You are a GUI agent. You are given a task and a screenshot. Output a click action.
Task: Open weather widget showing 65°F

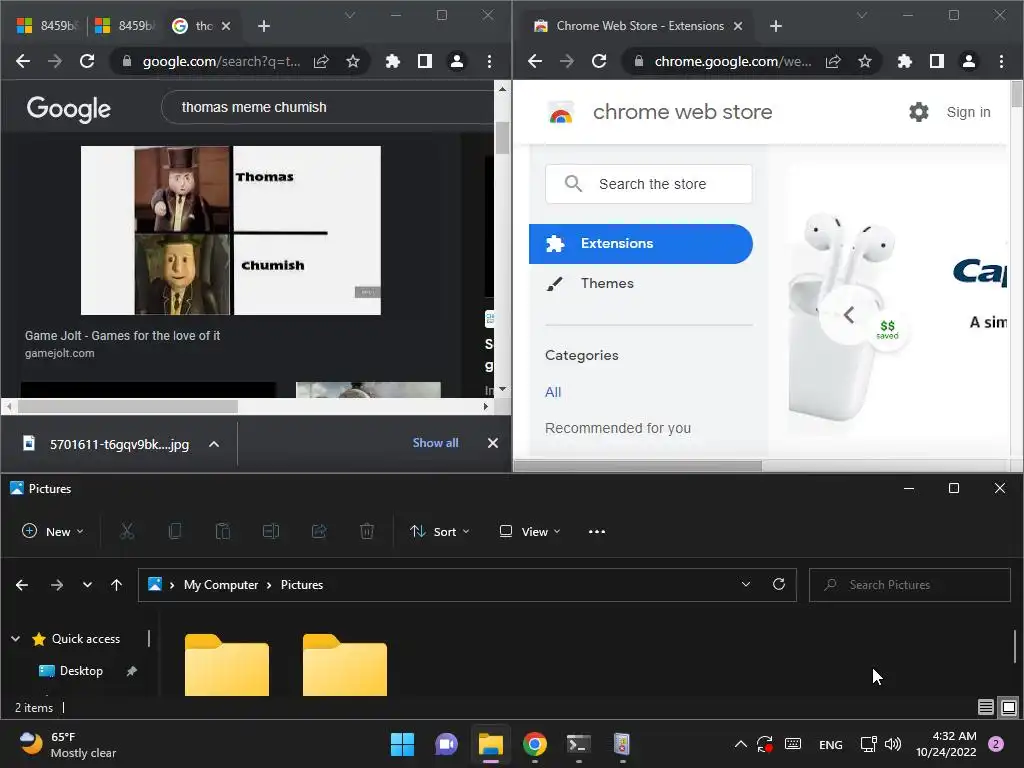click(67, 744)
